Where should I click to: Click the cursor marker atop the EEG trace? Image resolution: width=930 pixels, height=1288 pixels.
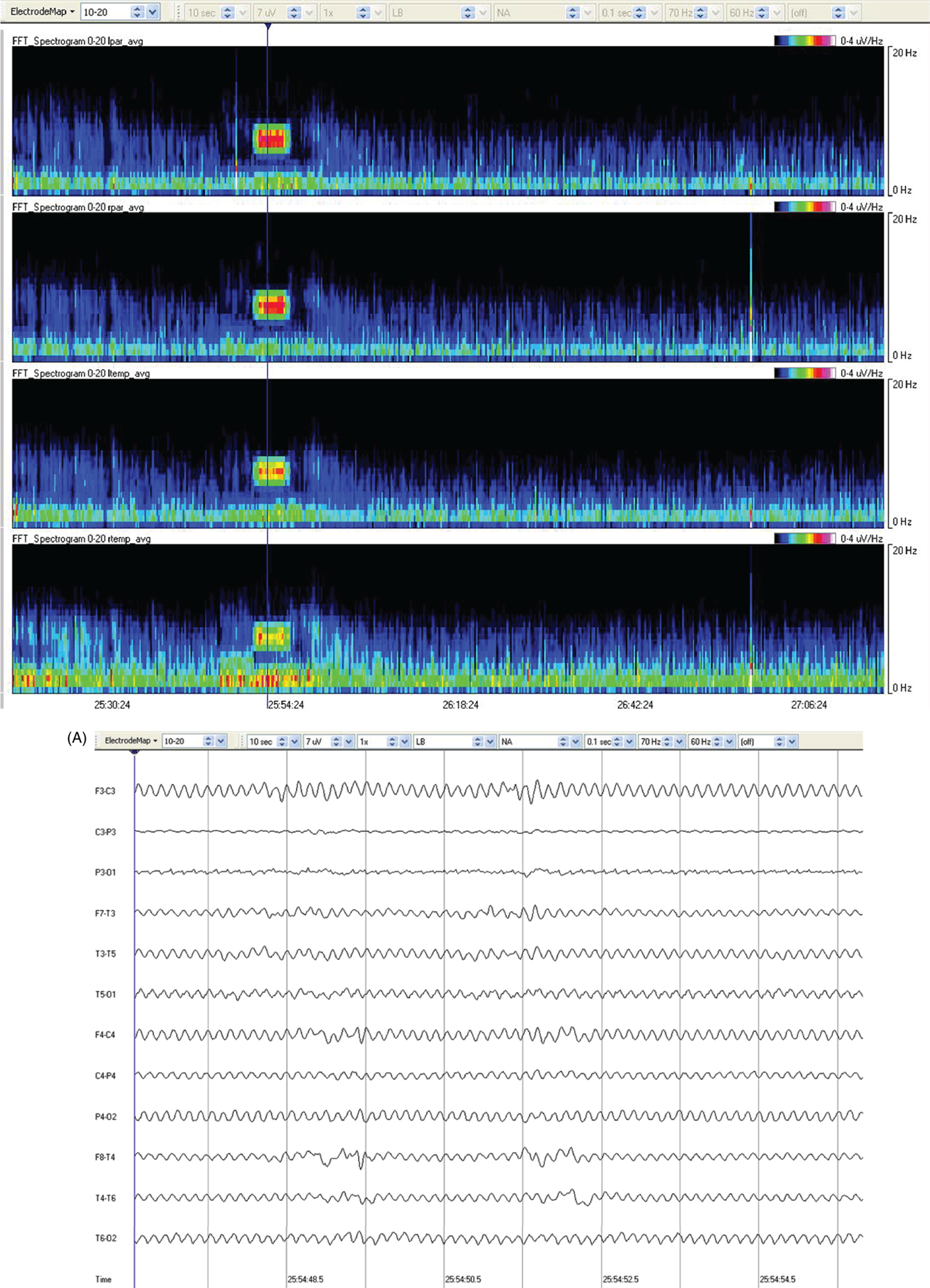point(134,752)
